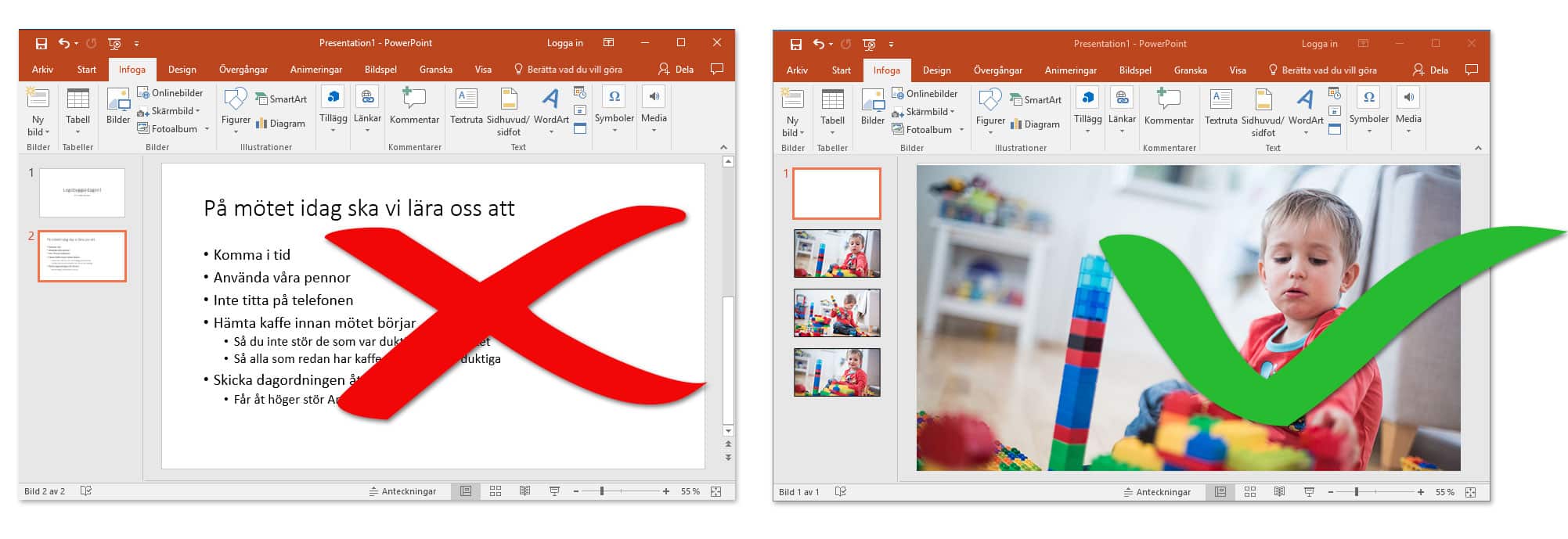Image resolution: width=1568 pixels, height=539 pixels.
Task: Click Textruta icon in the right window
Action: (1220, 109)
